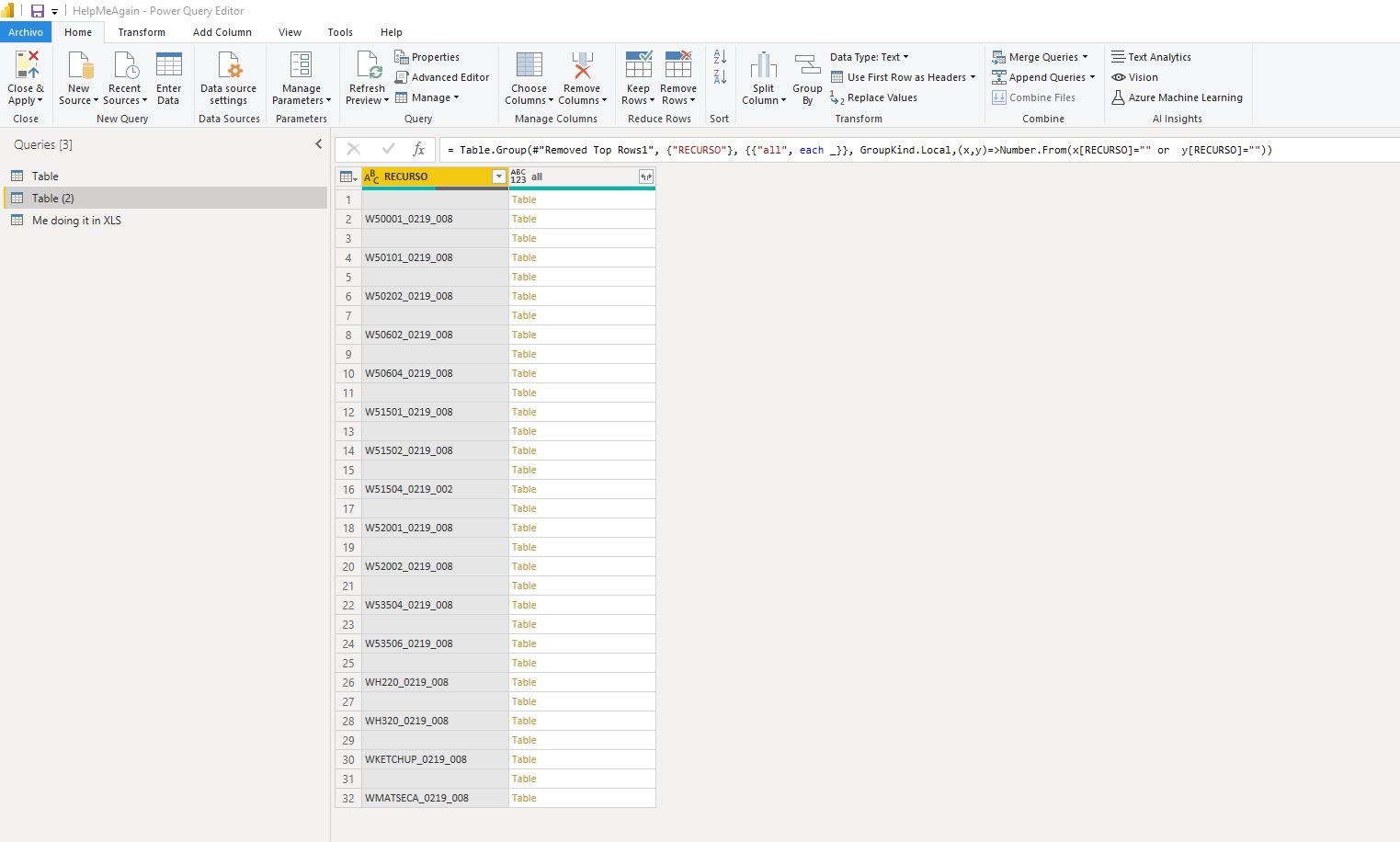Click the Manage Parameters icon
Image resolution: width=1400 pixels, height=842 pixels.
pyautogui.click(x=301, y=66)
